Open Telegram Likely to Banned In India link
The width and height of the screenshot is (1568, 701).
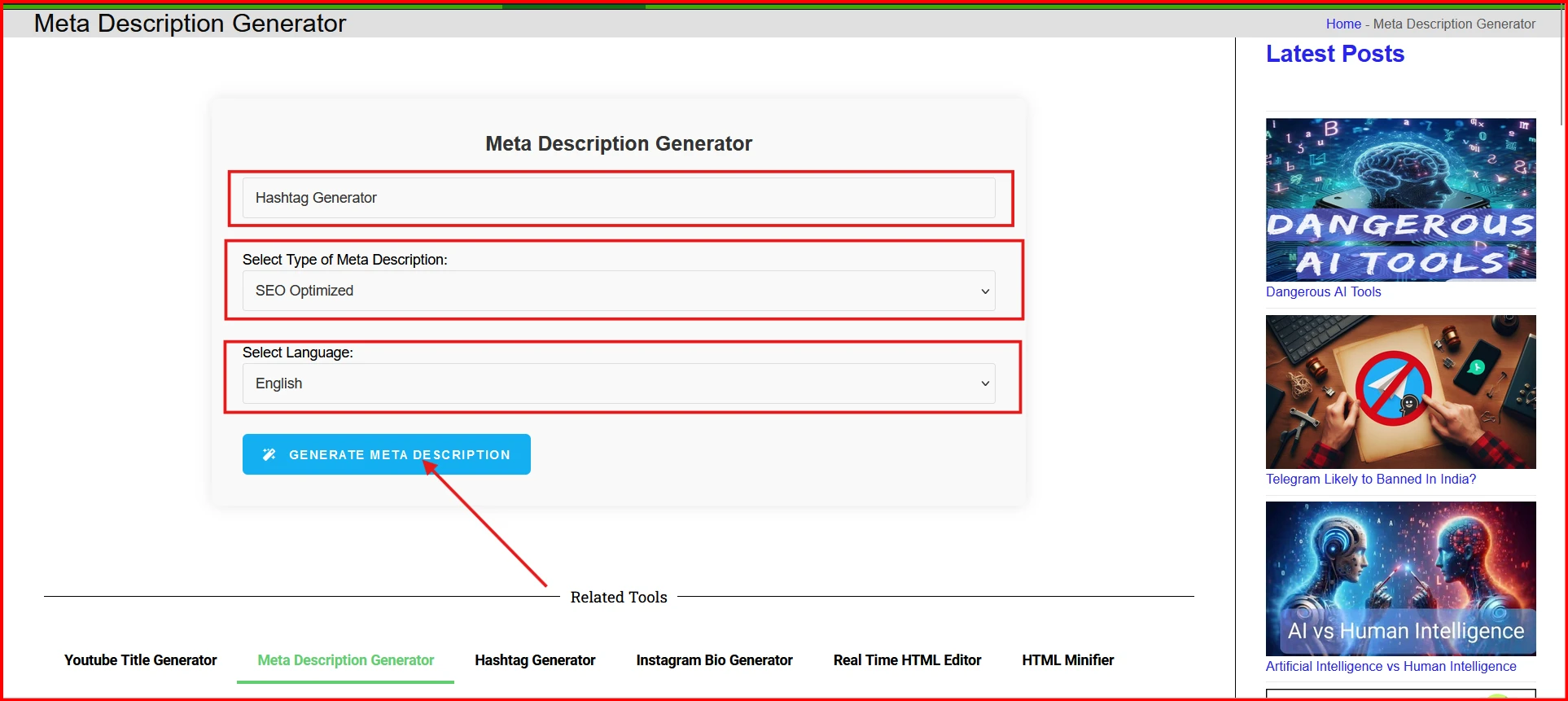click(1370, 480)
